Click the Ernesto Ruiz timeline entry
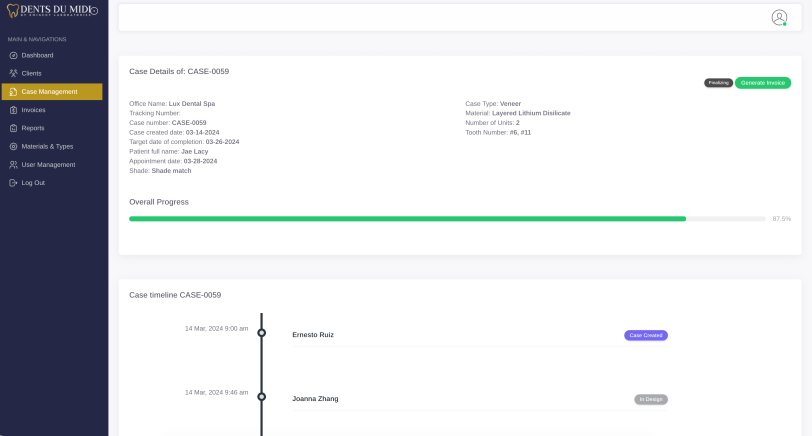 pyautogui.click(x=313, y=335)
